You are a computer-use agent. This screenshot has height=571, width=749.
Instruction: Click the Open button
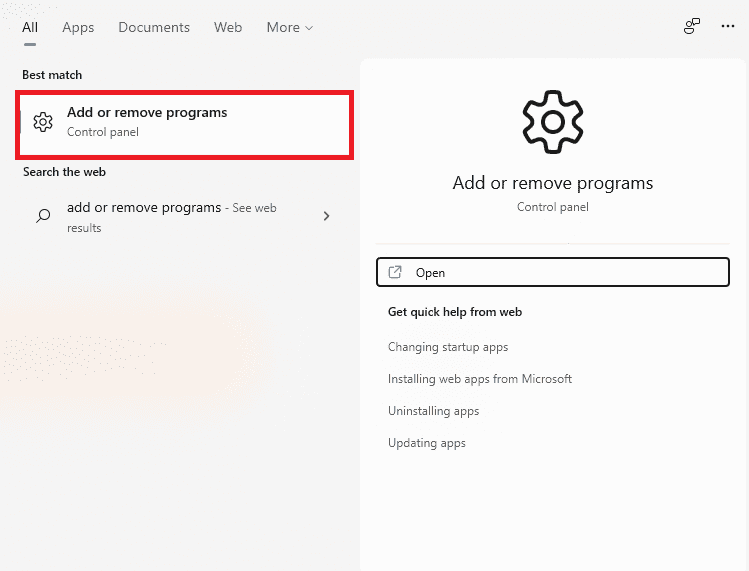(553, 272)
